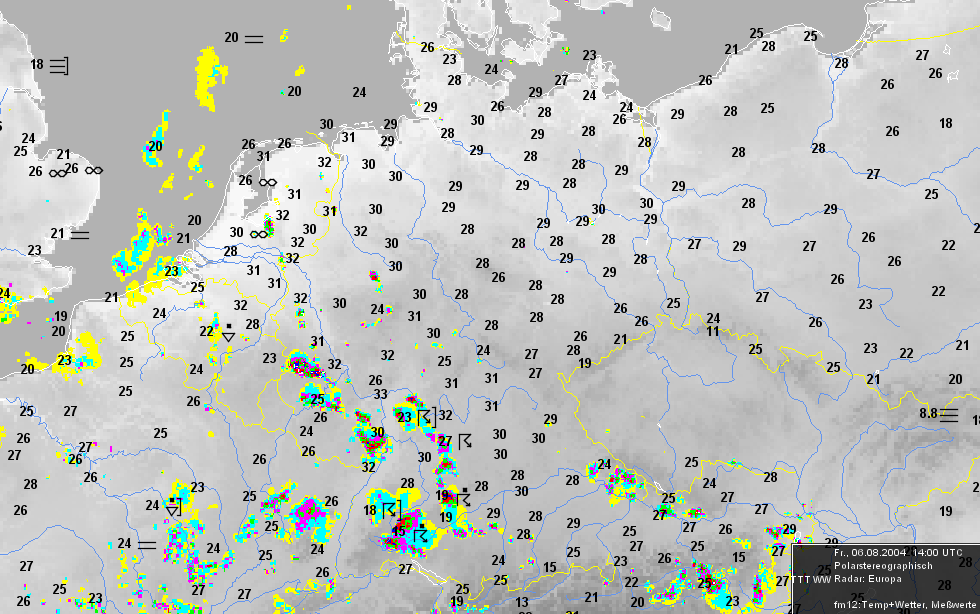
Task: Select the haze symbol beside the 30 reading
Action: coord(259,234)
